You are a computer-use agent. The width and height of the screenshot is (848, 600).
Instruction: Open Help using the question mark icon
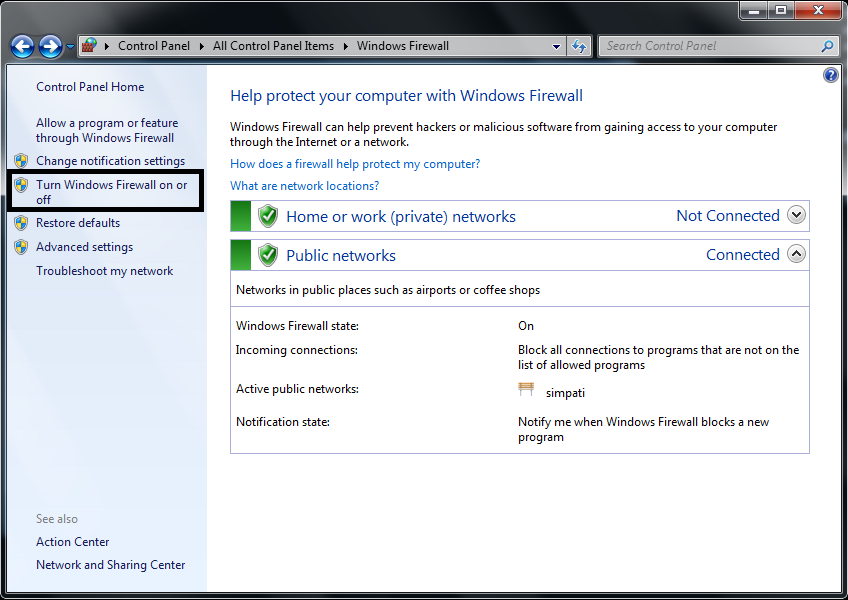point(830,75)
